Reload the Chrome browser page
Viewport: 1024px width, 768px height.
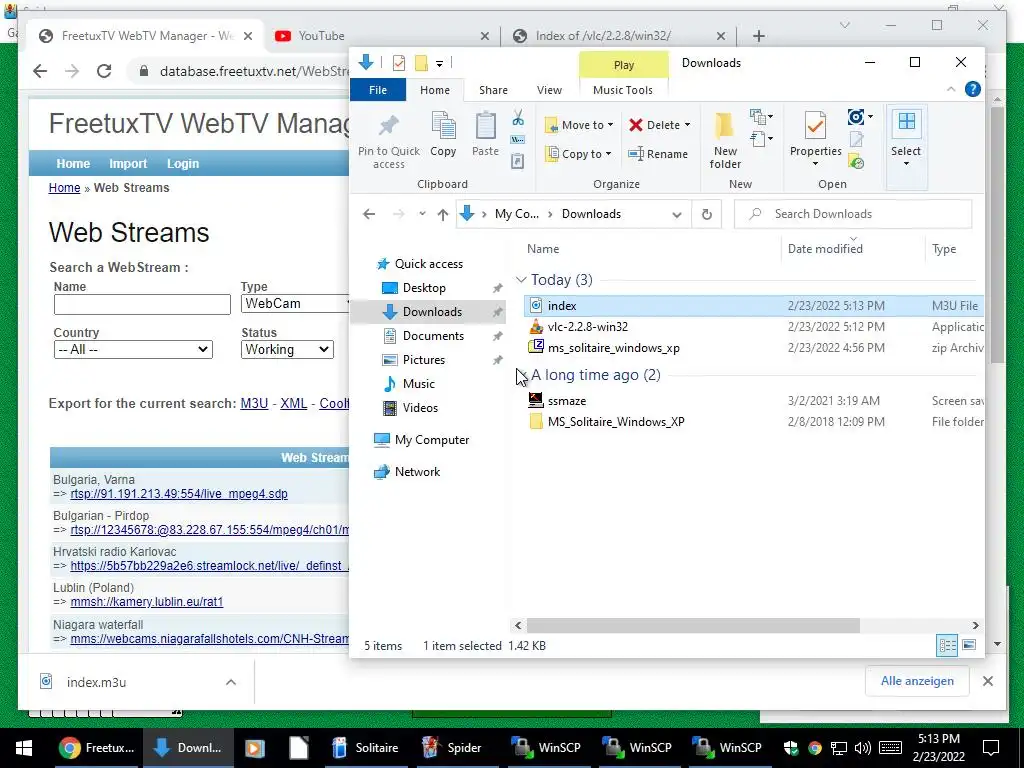104,71
